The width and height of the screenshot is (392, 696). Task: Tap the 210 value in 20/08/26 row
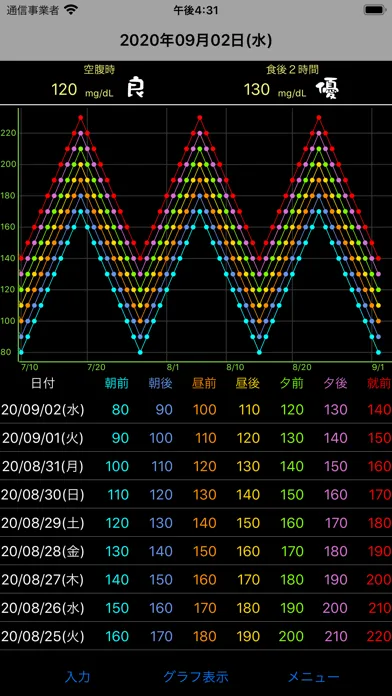[x=379, y=608]
